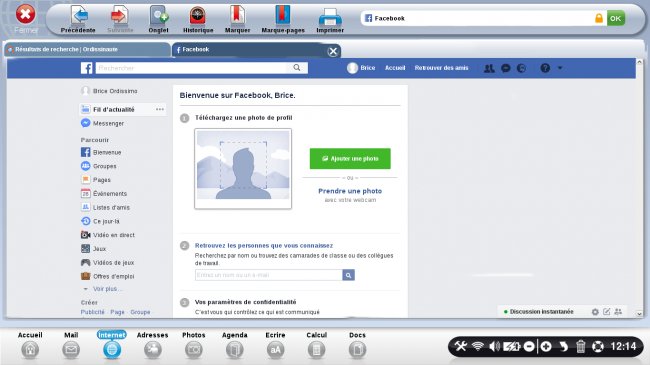
Task: Click the name or e-mail search field
Action: [x=269, y=275]
